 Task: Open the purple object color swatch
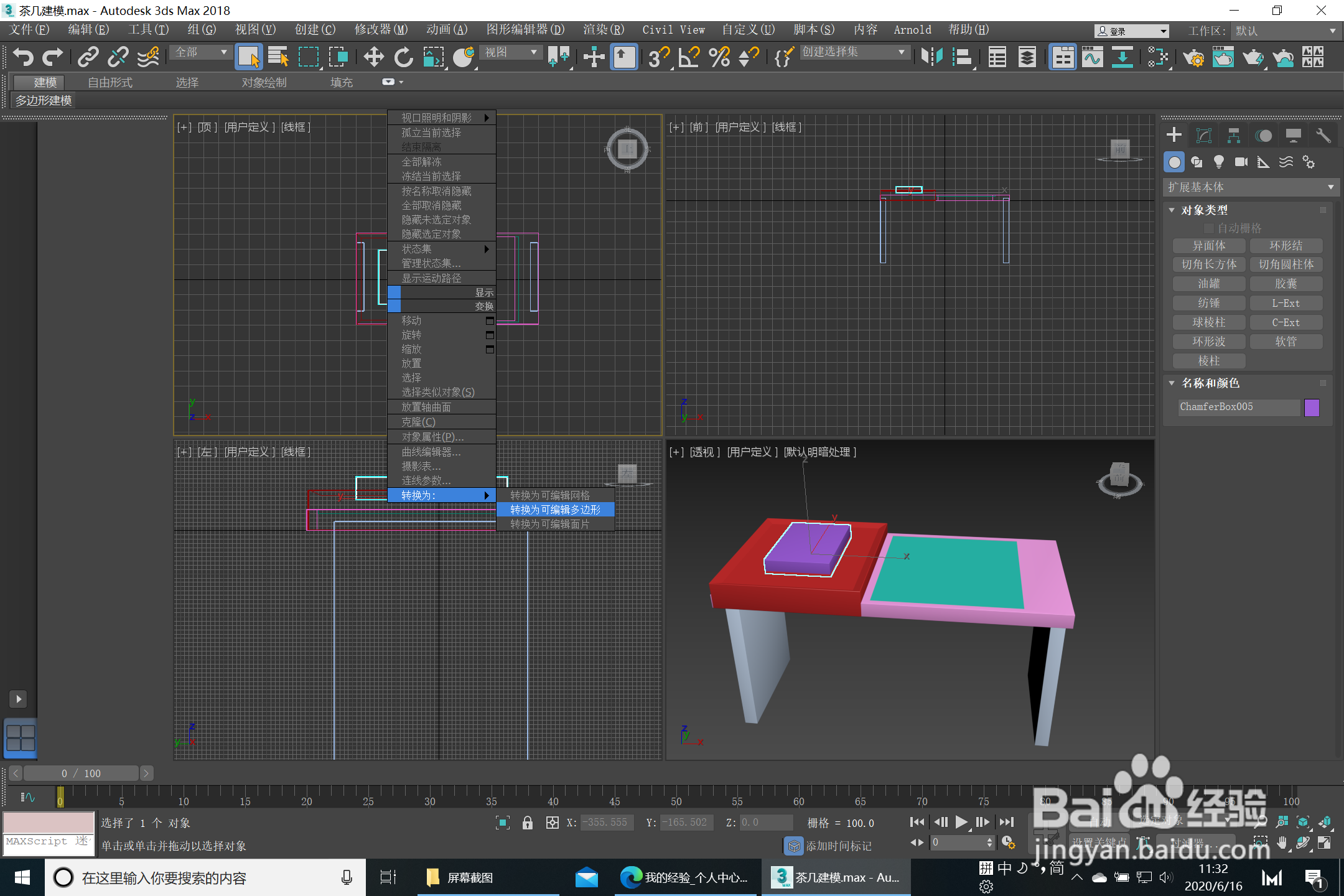tap(1312, 408)
